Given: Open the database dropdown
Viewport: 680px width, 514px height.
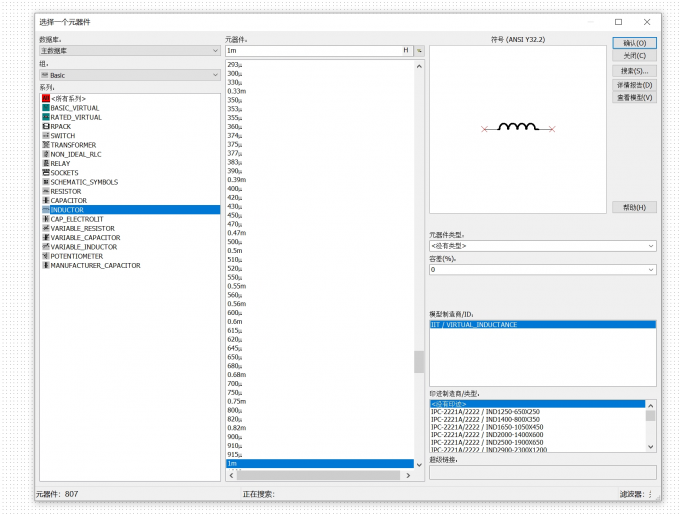Looking at the screenshot, I should click(x=130, y=51).
